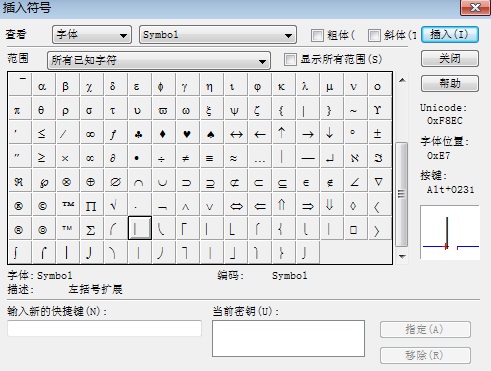The height and width of the screenshot is (371, 491).
Task: Focus the 输入新的快捷键(N) input field
Action: (x=104, y=328)
